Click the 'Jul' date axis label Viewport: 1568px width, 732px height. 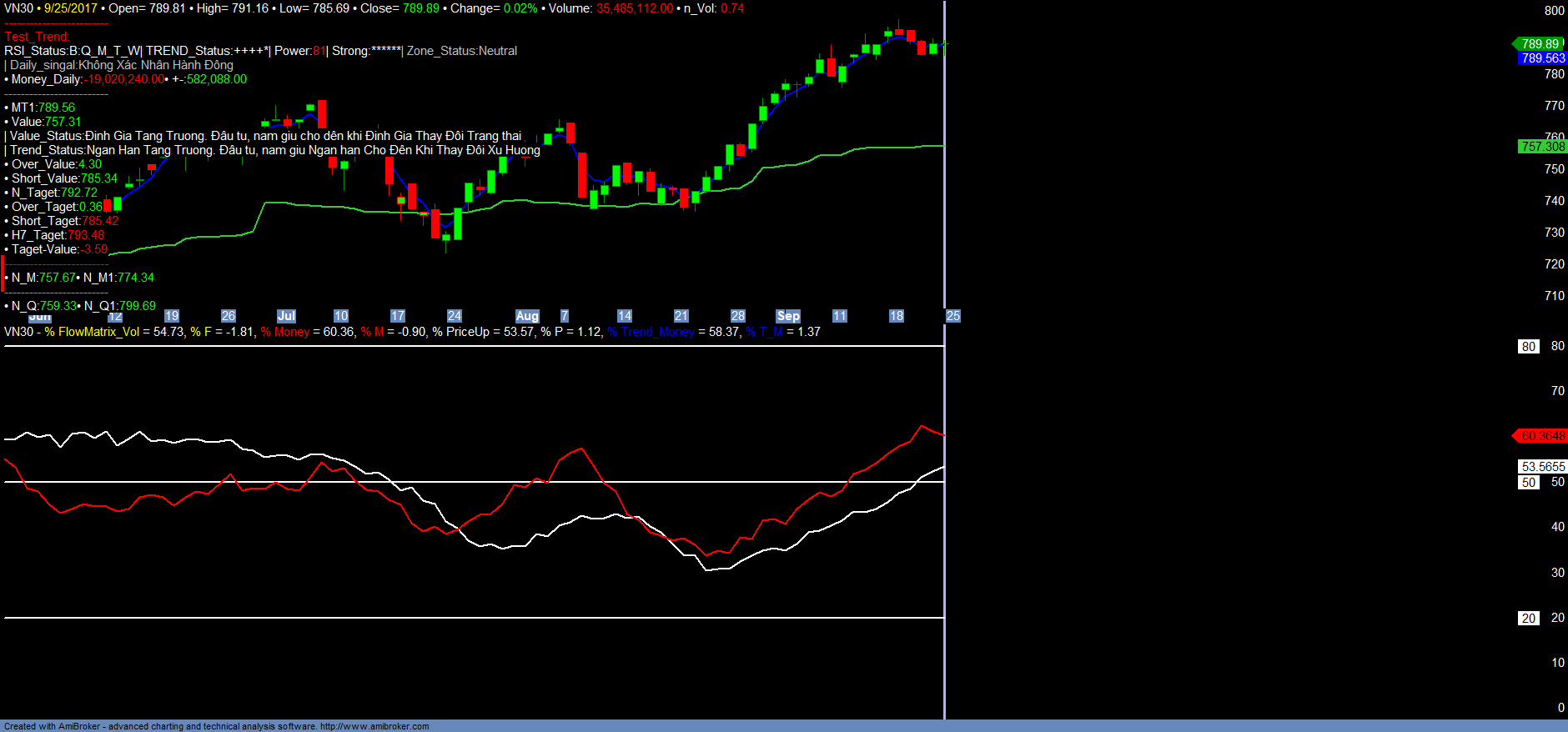(x=286, y=316)
